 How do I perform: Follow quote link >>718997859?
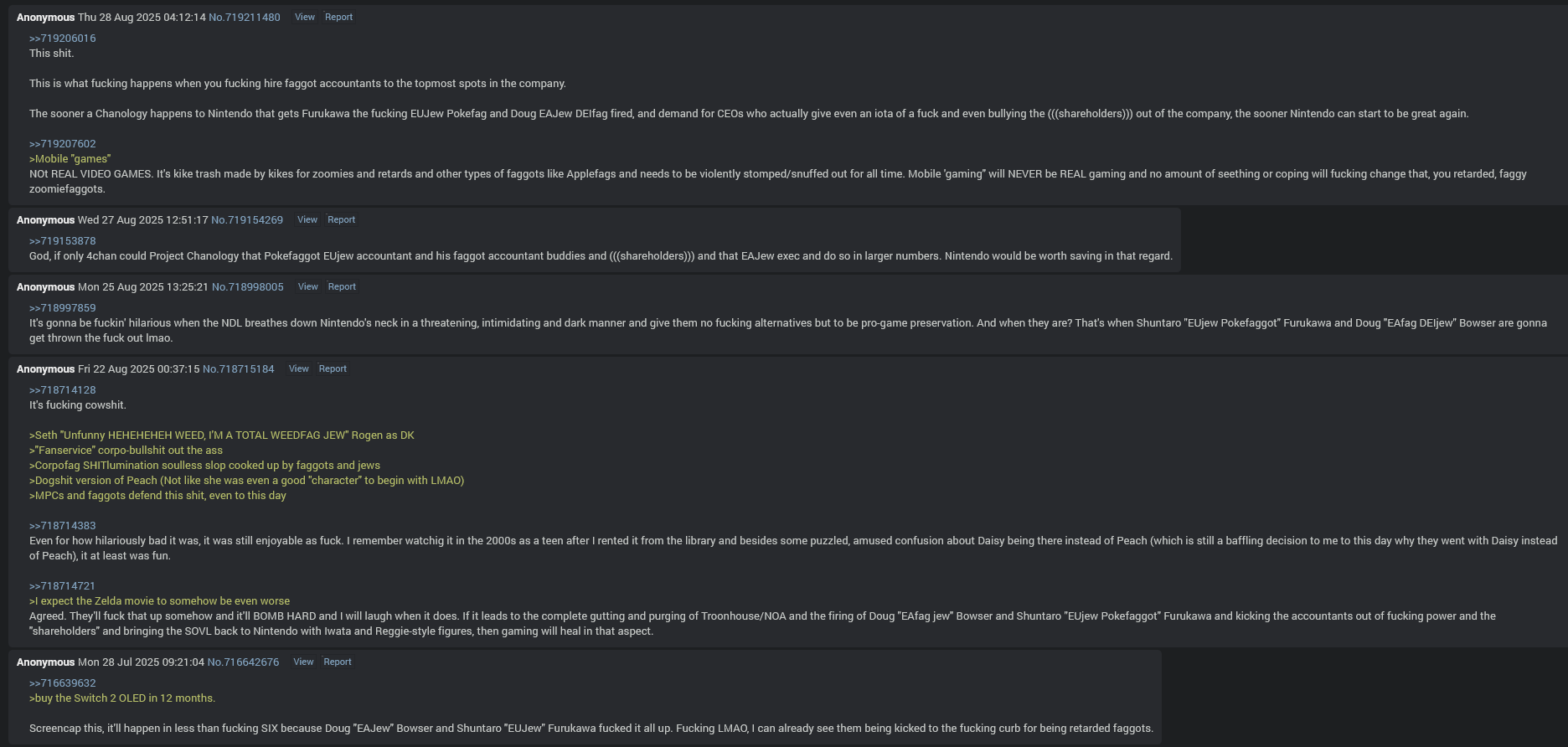point(62,308)
